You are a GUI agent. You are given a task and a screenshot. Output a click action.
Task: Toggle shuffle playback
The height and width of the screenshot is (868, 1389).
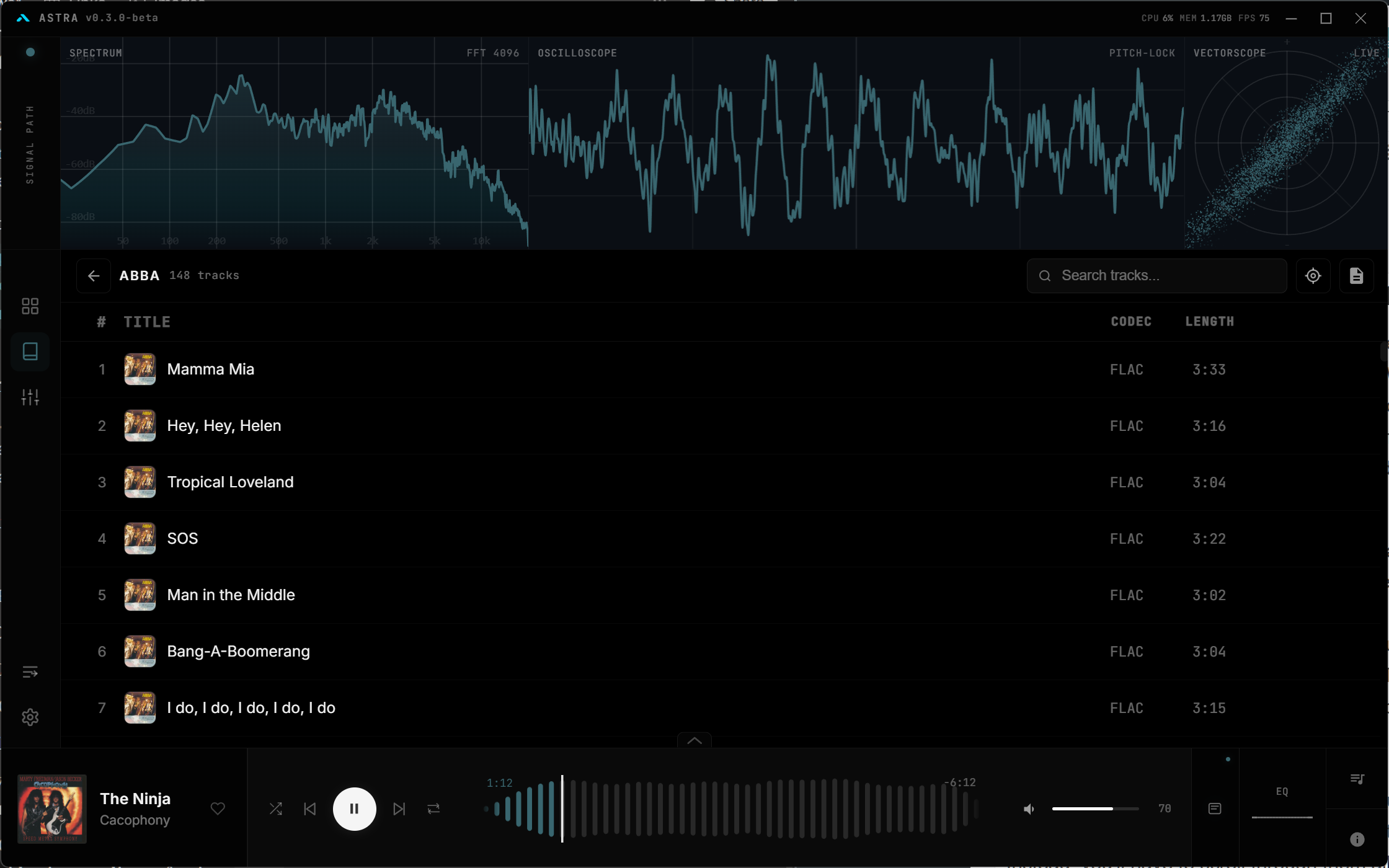tap(276, 809)
